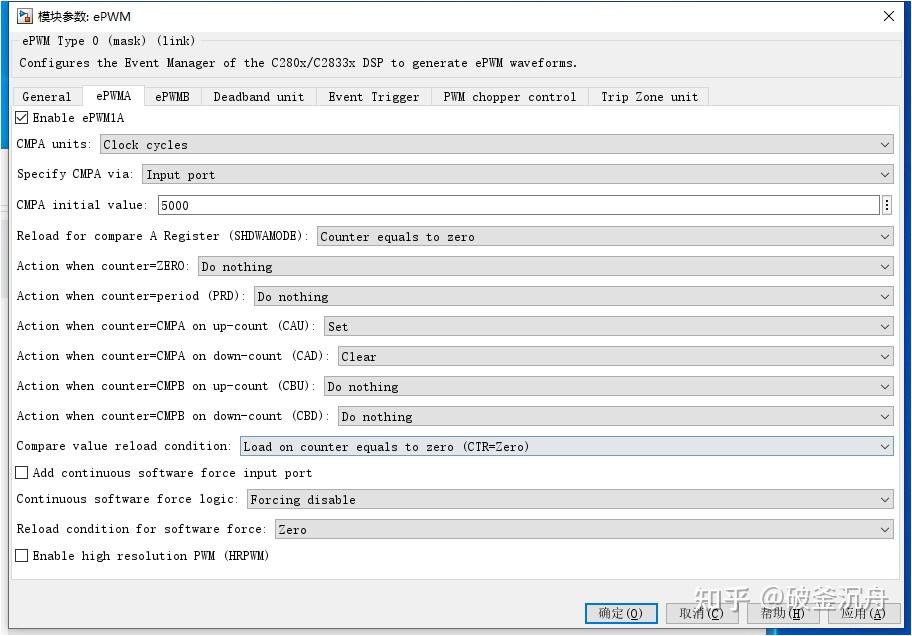
Task: Click the 帮助 (Help) button
Action: point(783,613)
